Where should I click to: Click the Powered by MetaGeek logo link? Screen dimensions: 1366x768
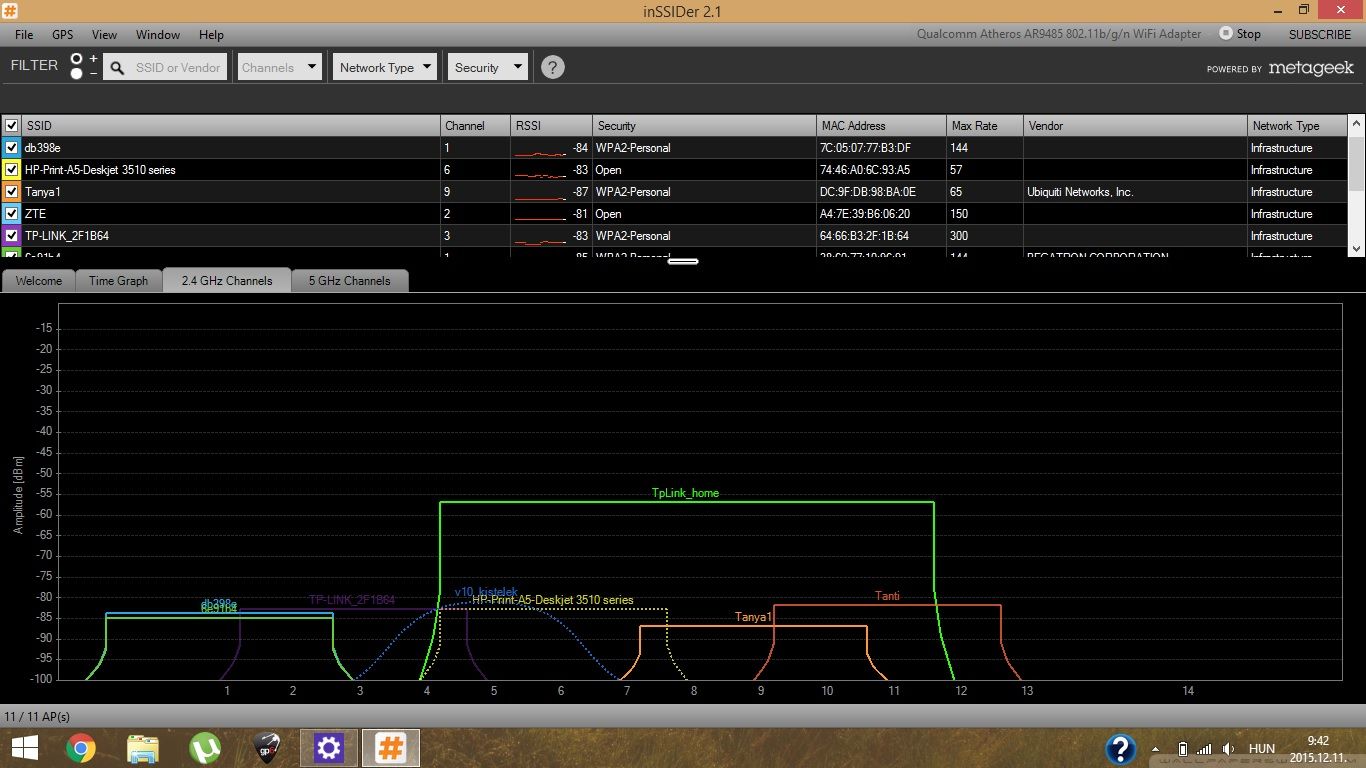pyautogui.click(x=1280, y=68)
